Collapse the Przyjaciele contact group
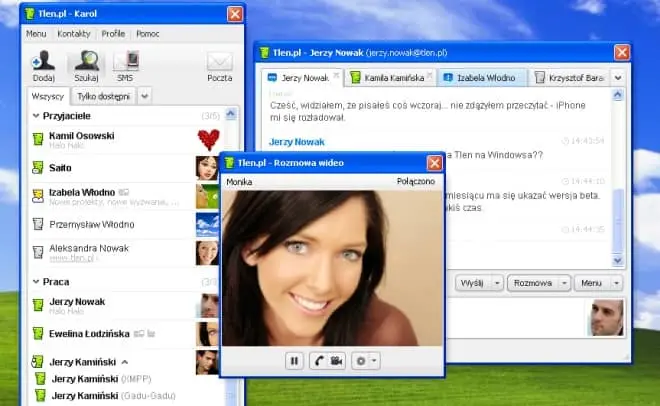660x406 pixels. (x=36, y=115)
